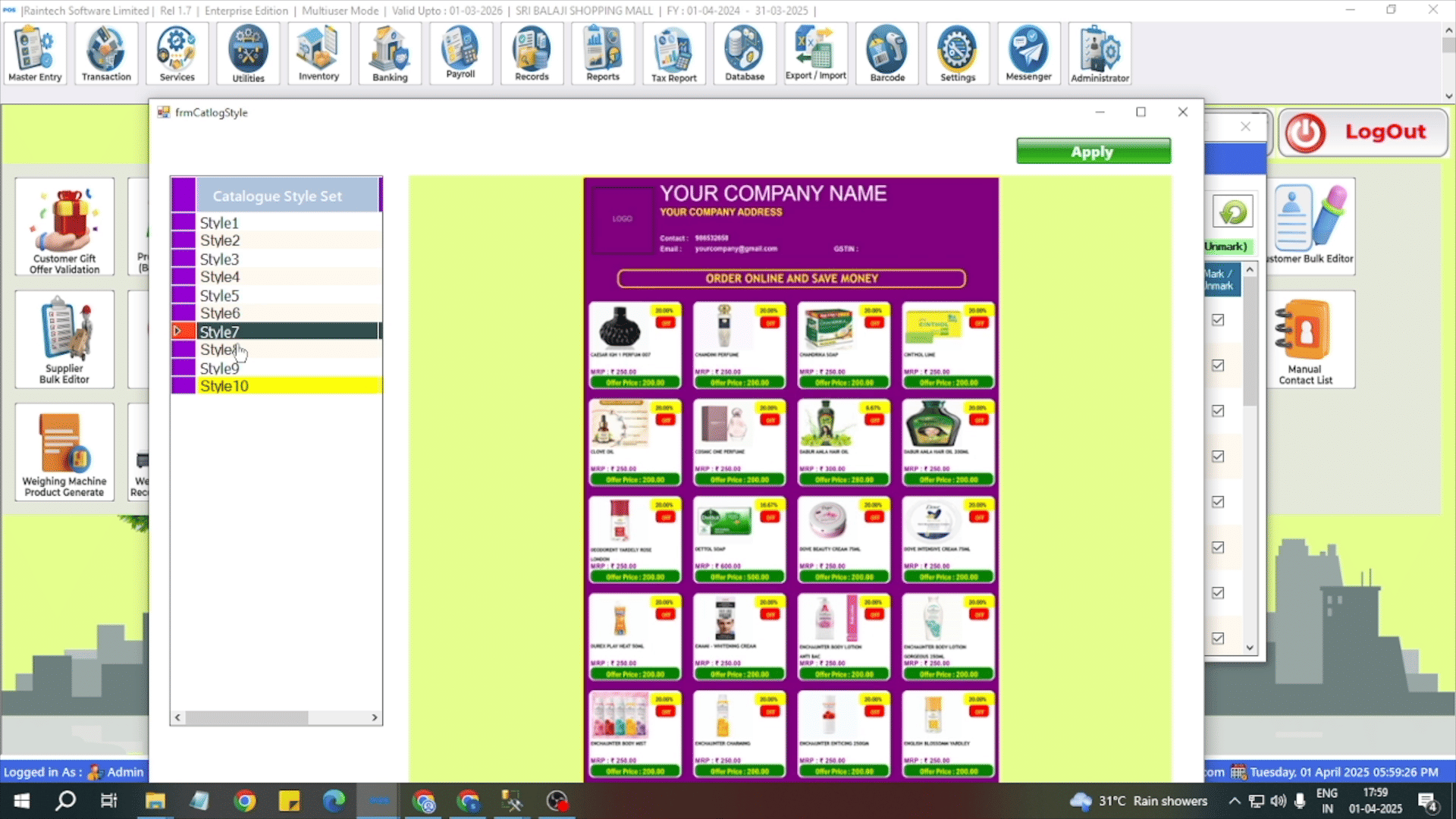Image resolution: width=1456 pixels, height=819 pixels.
Task: Select Style3 in Catalogue Style Set
Action: 220,259
